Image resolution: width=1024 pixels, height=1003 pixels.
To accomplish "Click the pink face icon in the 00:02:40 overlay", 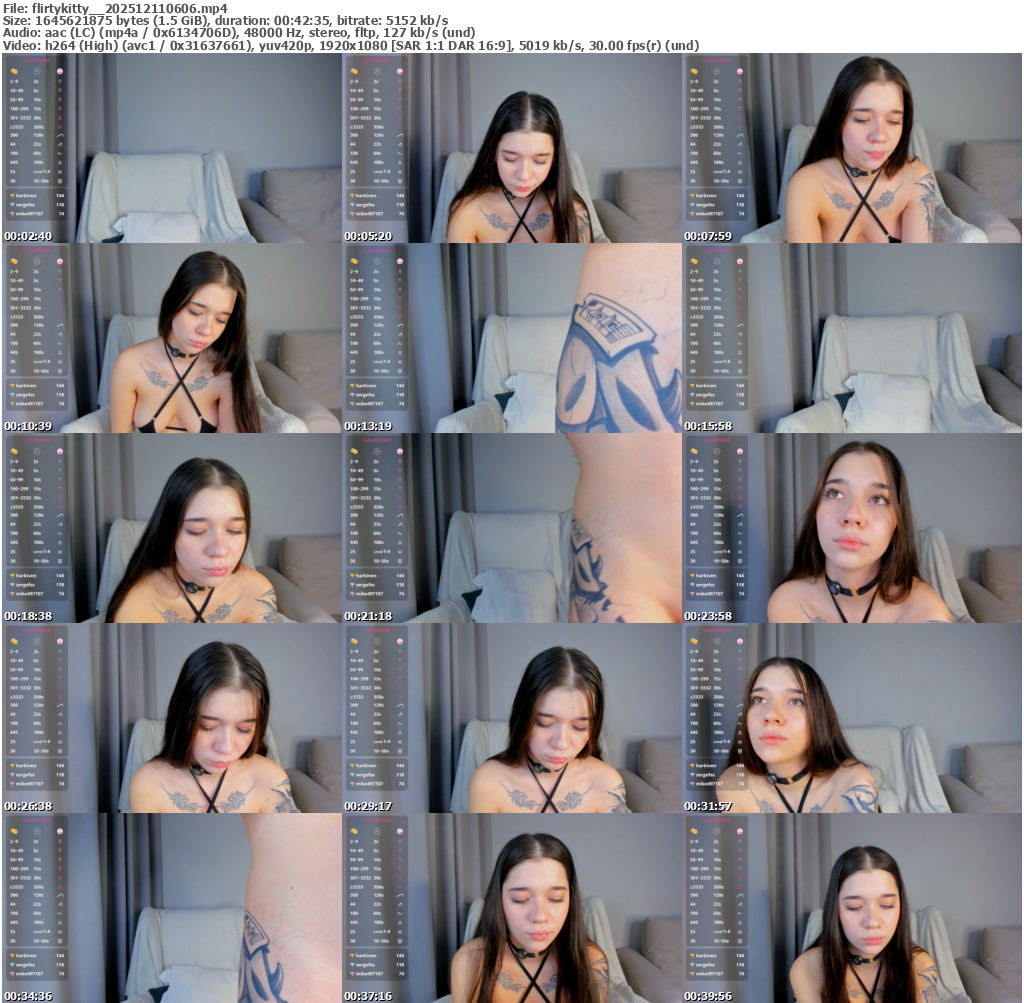I will (x=60, y=72).
